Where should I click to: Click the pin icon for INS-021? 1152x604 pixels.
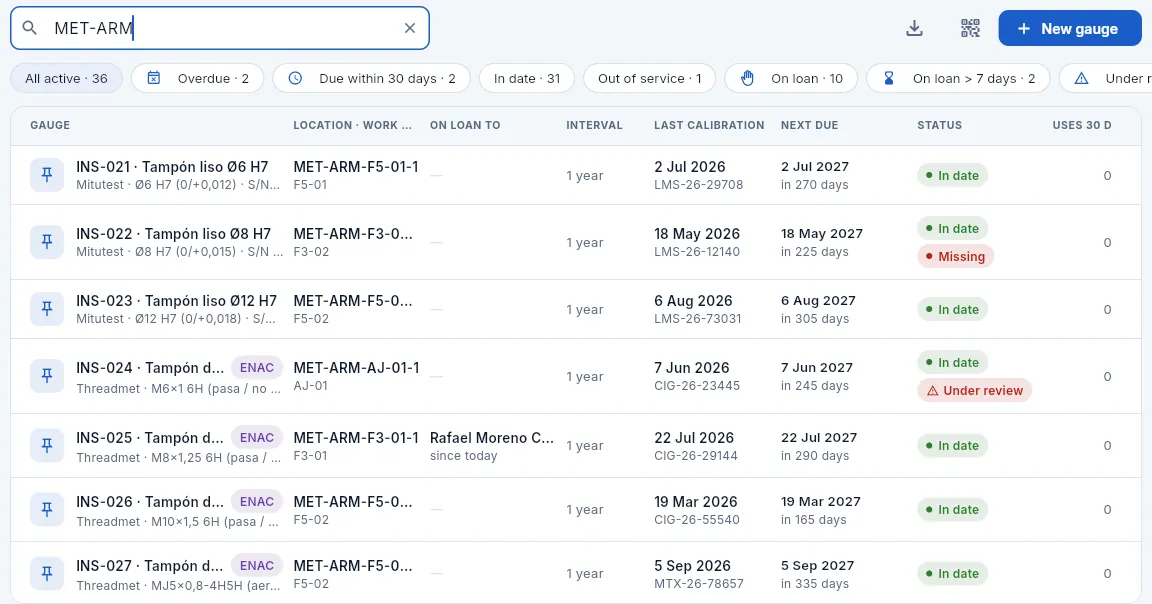(47, 175)
